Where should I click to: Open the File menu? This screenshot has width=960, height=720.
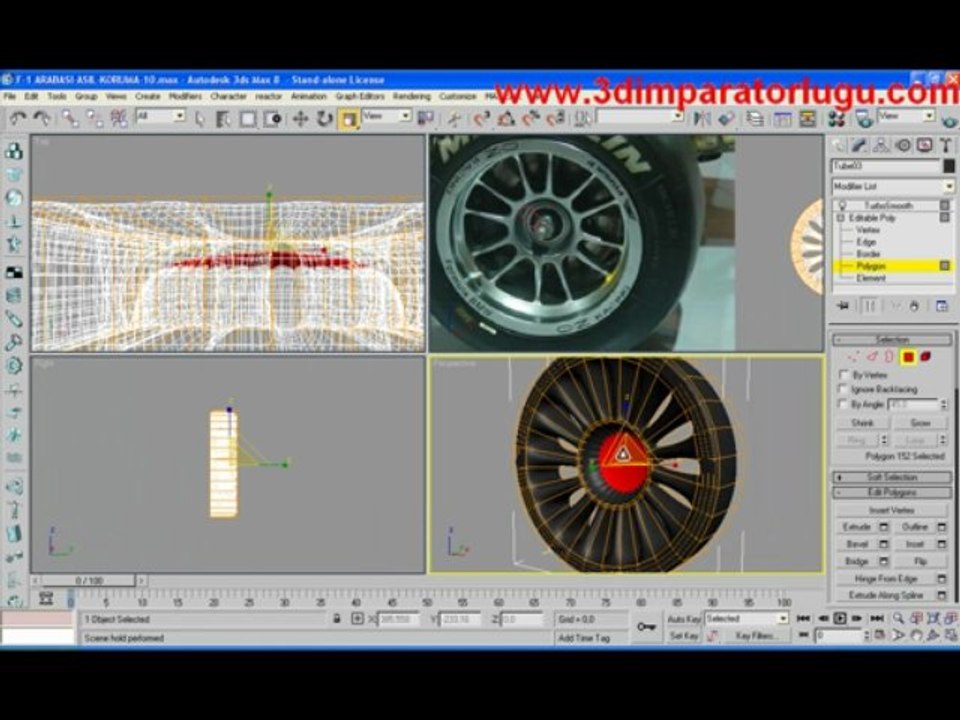tap(9, 97)
